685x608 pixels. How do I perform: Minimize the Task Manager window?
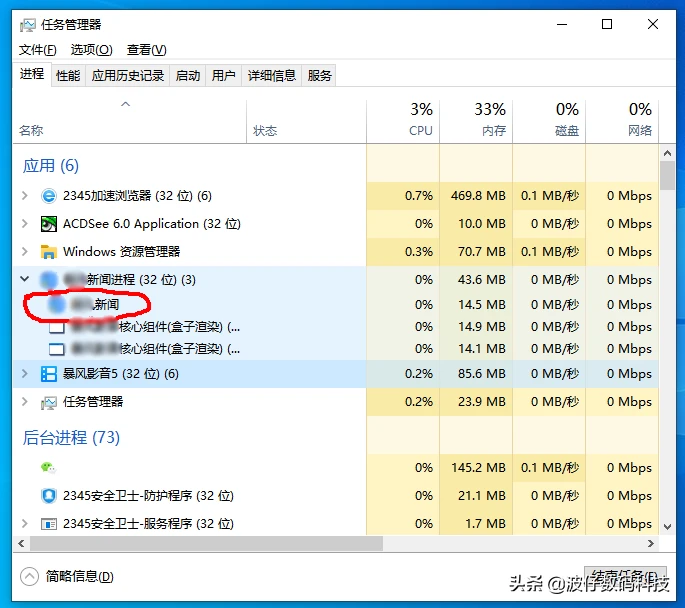pyautogui.click(x=562, y=24)
